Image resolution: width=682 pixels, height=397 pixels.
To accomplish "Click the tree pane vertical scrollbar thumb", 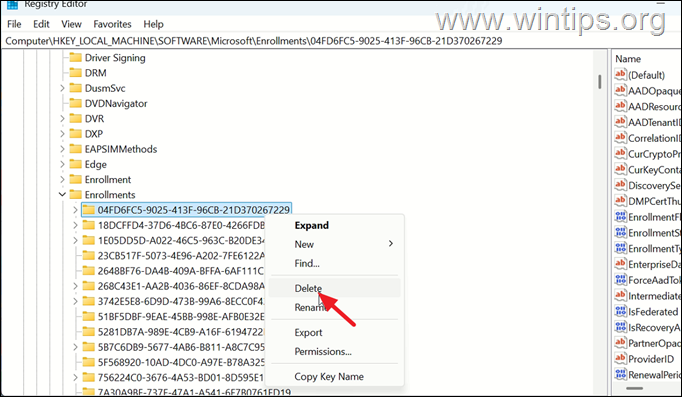I will tap(600, 81).
